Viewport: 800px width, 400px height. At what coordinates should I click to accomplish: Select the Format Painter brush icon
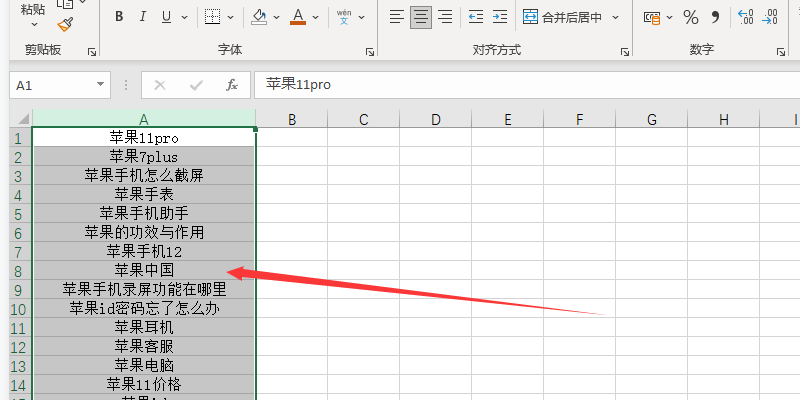point(65,24)
